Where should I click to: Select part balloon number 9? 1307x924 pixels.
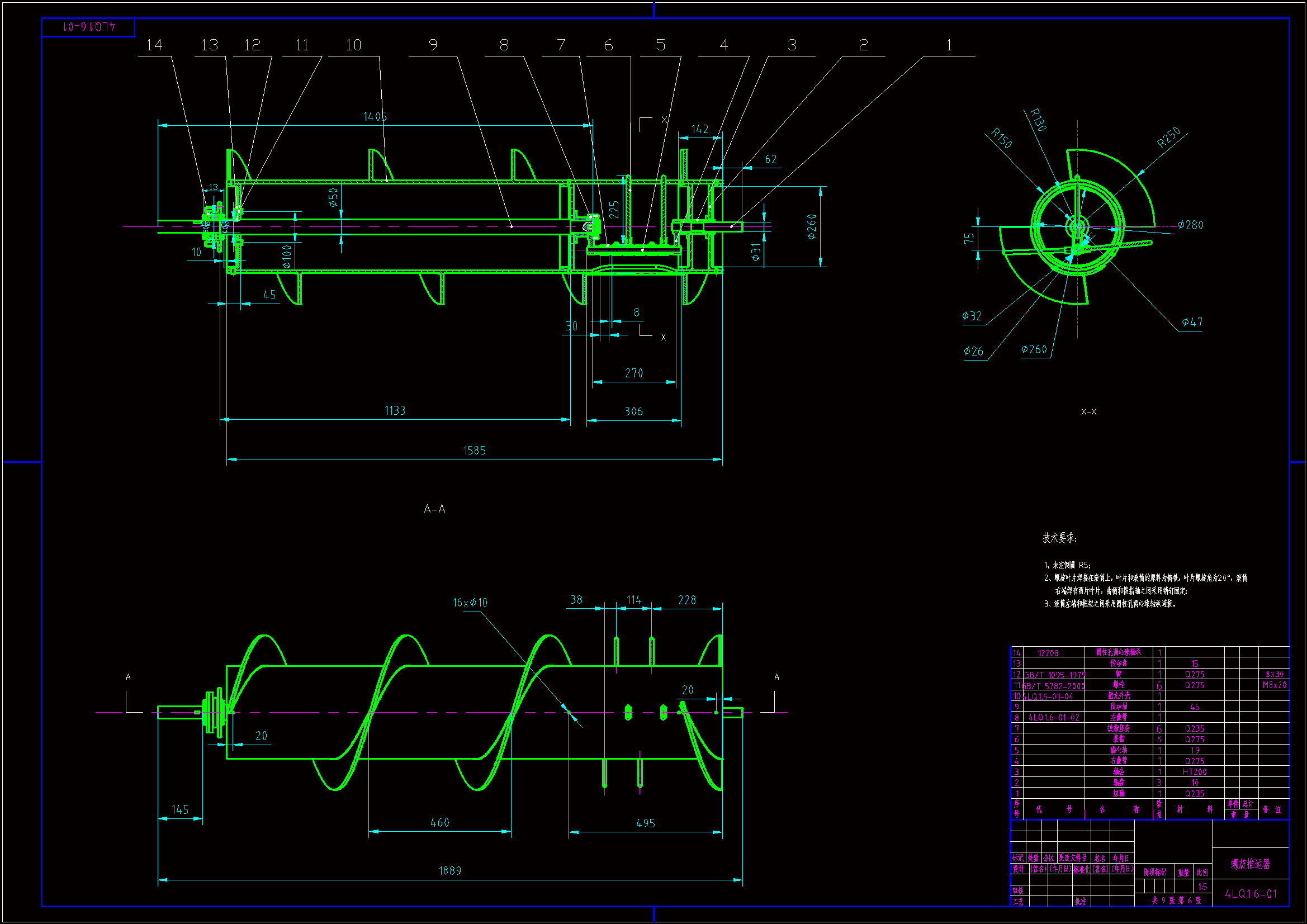(x=433, y=45)
